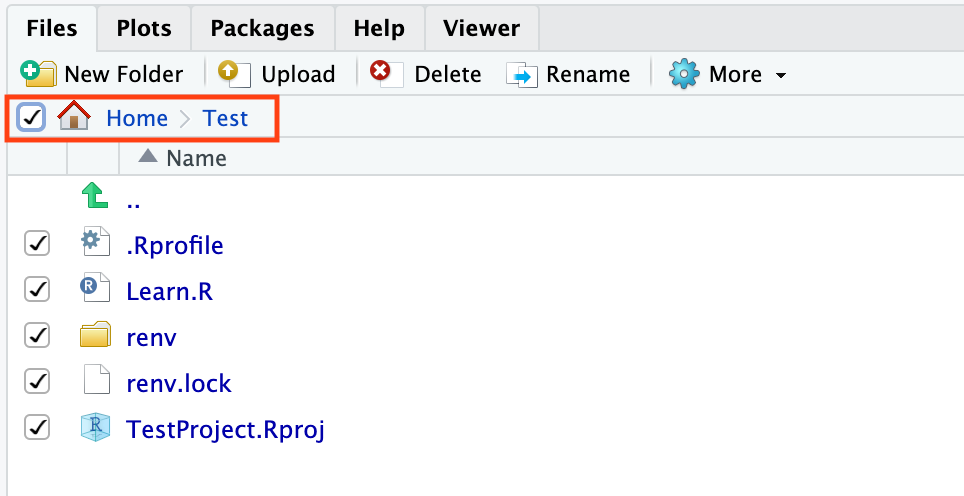The width and height of the screenshot is (964, 496).
Task: Switch to the Plots tab
Action: click(x=144, y=28)
